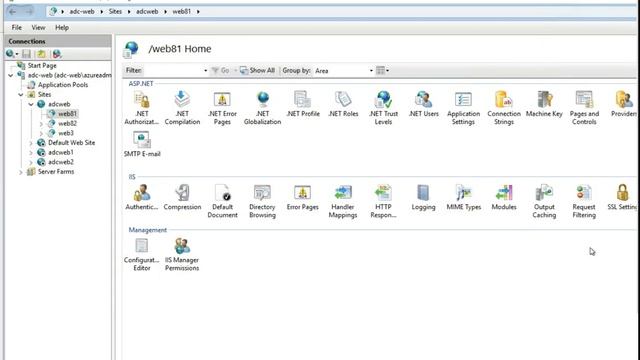Viewport: 640px width, 360px height.
Task: Open the Providers feature
Action: (624, 104)
